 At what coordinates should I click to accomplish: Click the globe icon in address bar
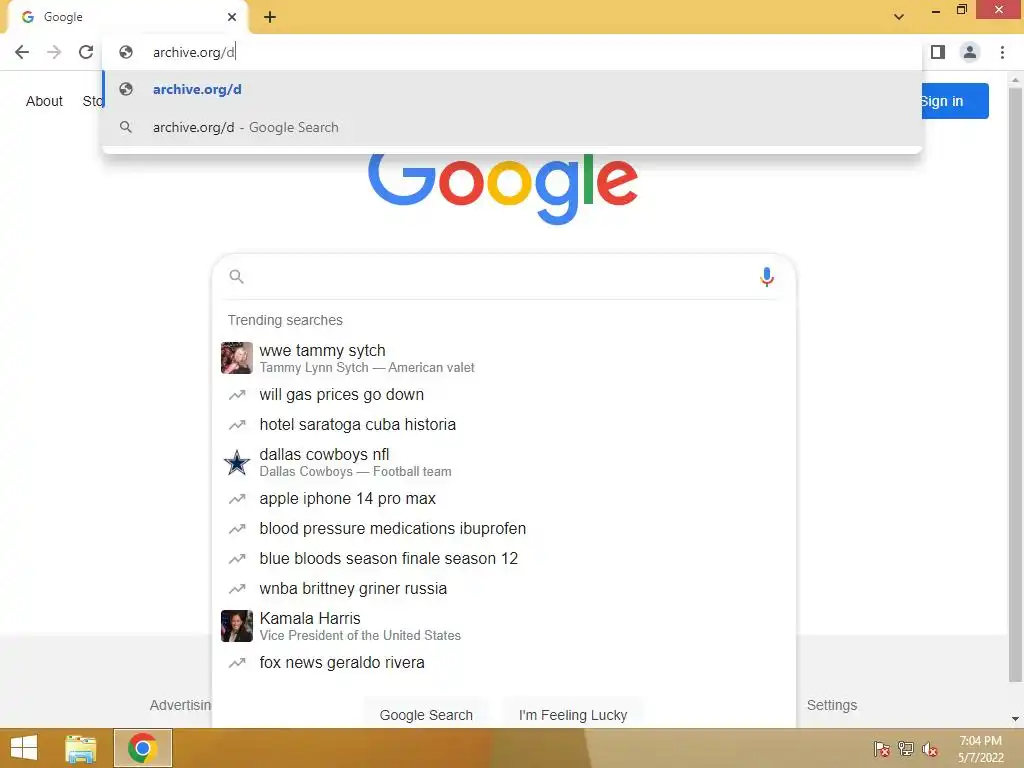click(x=126, y=52)
